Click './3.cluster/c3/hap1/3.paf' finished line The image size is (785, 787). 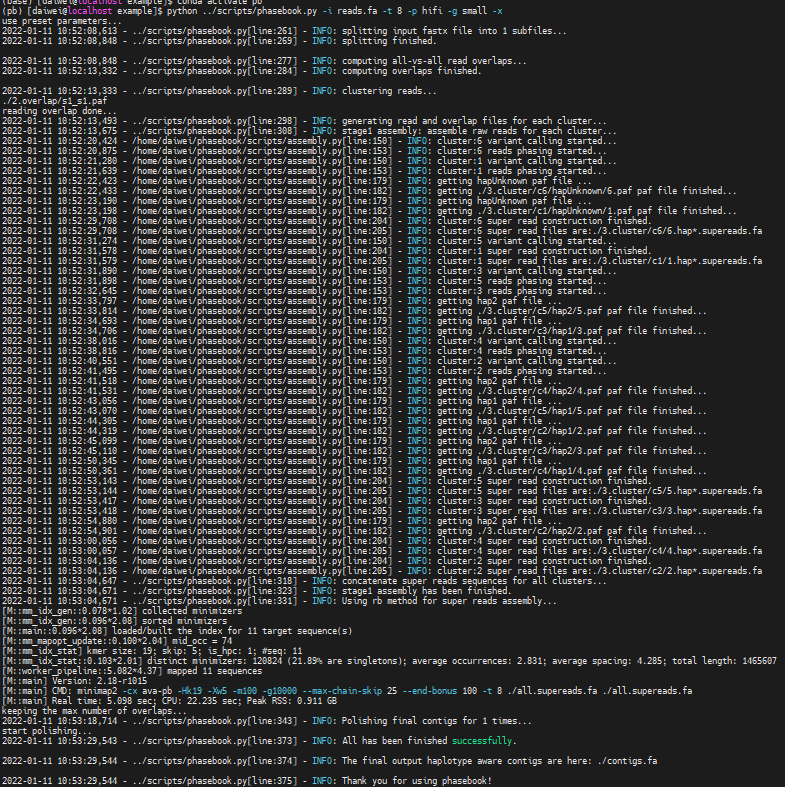coord(354,332)
